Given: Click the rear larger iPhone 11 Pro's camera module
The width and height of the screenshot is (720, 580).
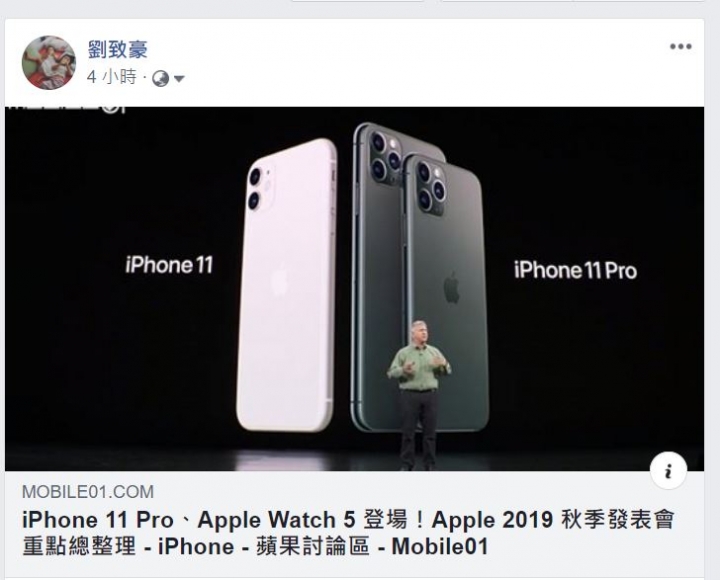Looking at the screenshot, I should tap(385, 157).
